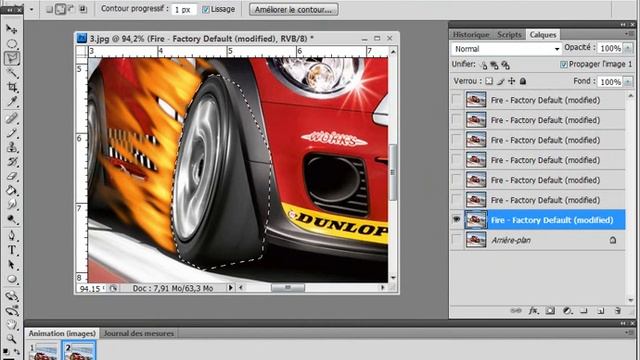The height and width of the screenshot is (360, 640).
Task: Open the tool preset picker dropdown
Action: click(31, 9)
